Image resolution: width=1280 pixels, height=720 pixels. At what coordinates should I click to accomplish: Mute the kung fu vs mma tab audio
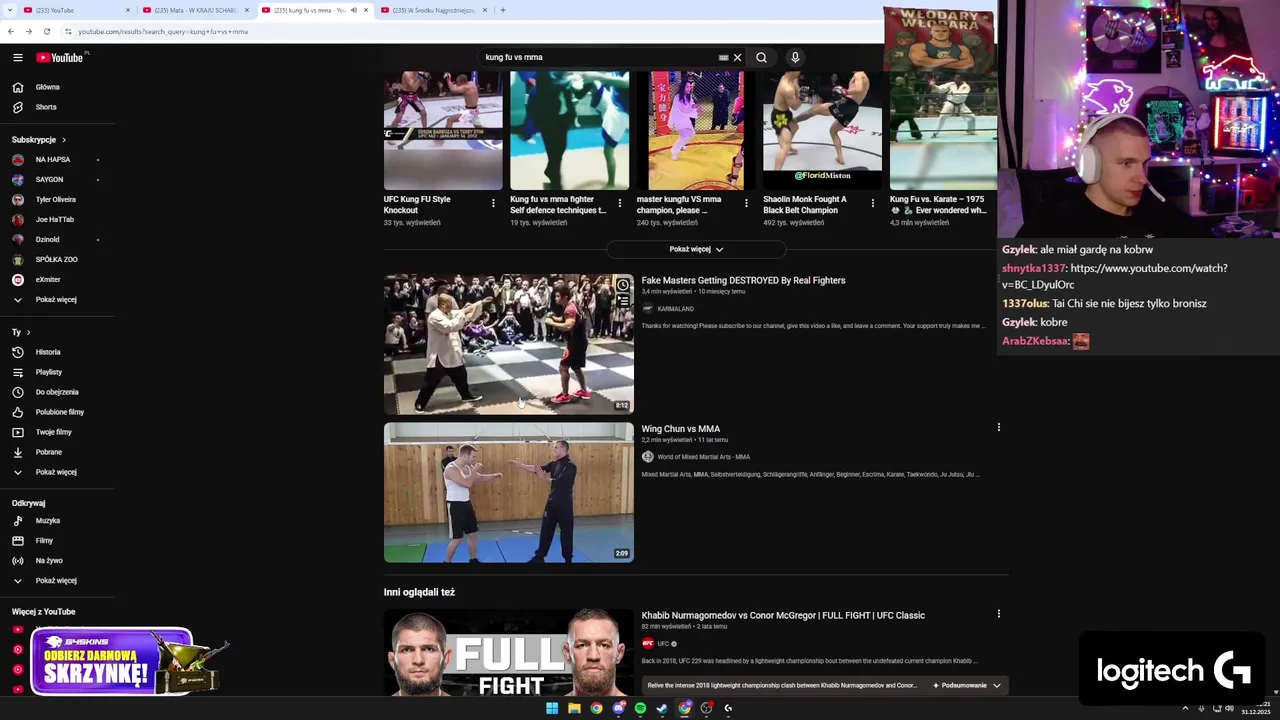(353, 10)
